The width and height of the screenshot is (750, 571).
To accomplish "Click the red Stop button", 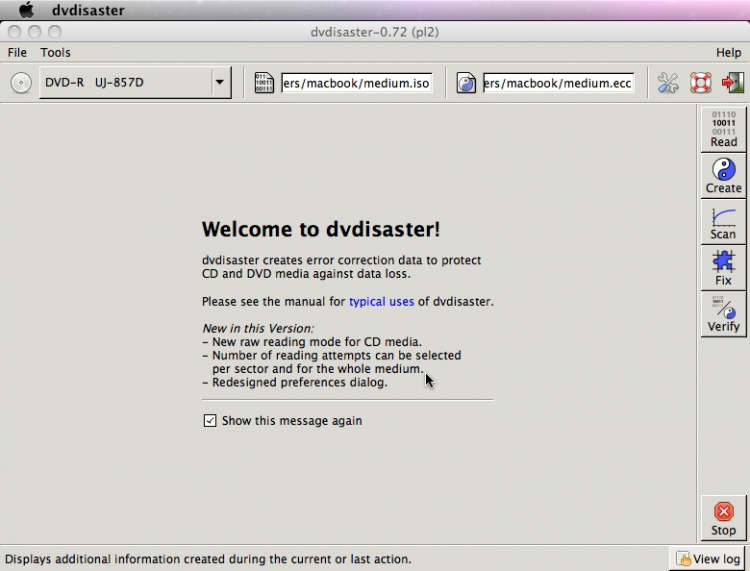I will coord(723,518).
